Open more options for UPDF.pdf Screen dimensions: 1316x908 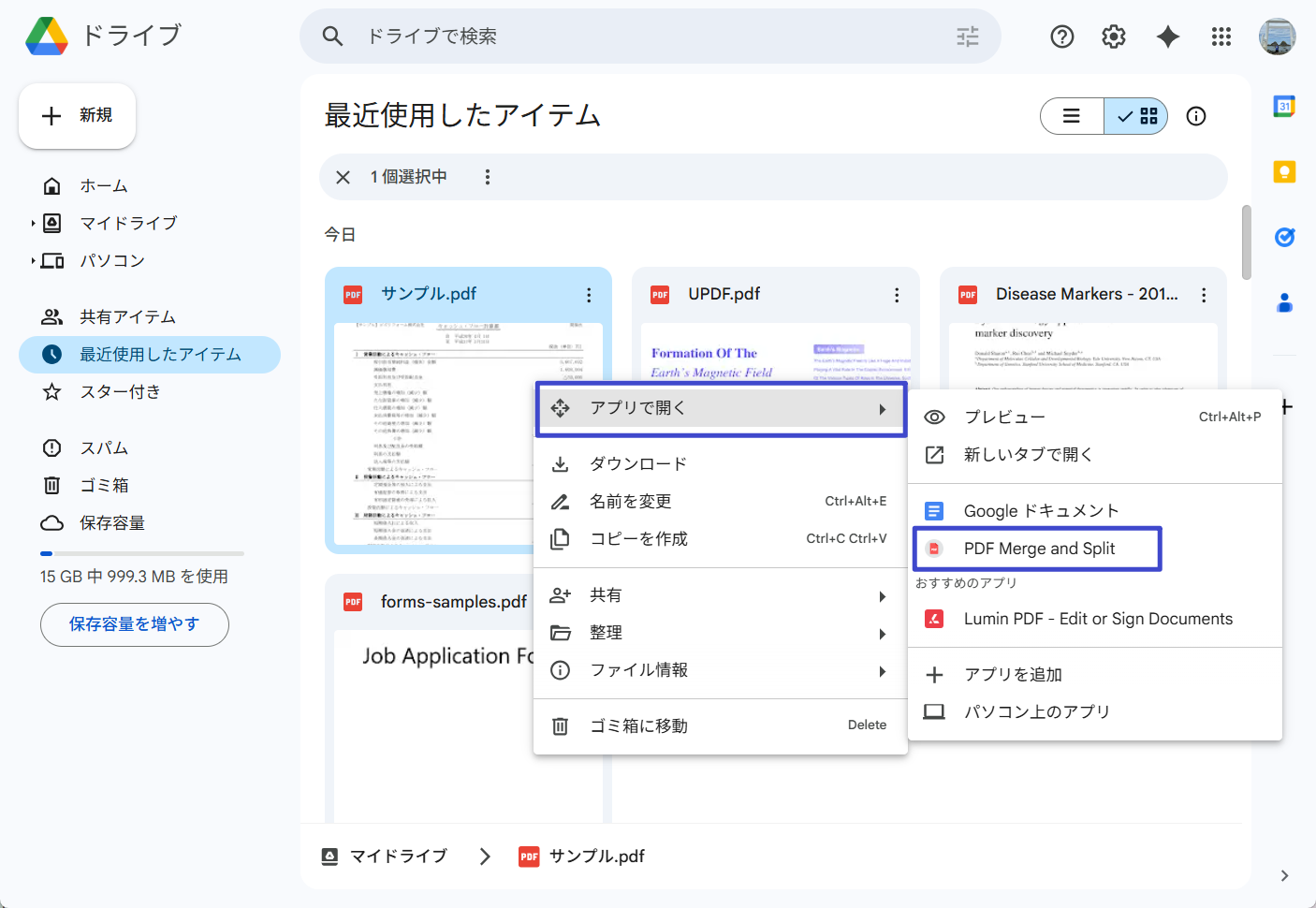point(897,295)
